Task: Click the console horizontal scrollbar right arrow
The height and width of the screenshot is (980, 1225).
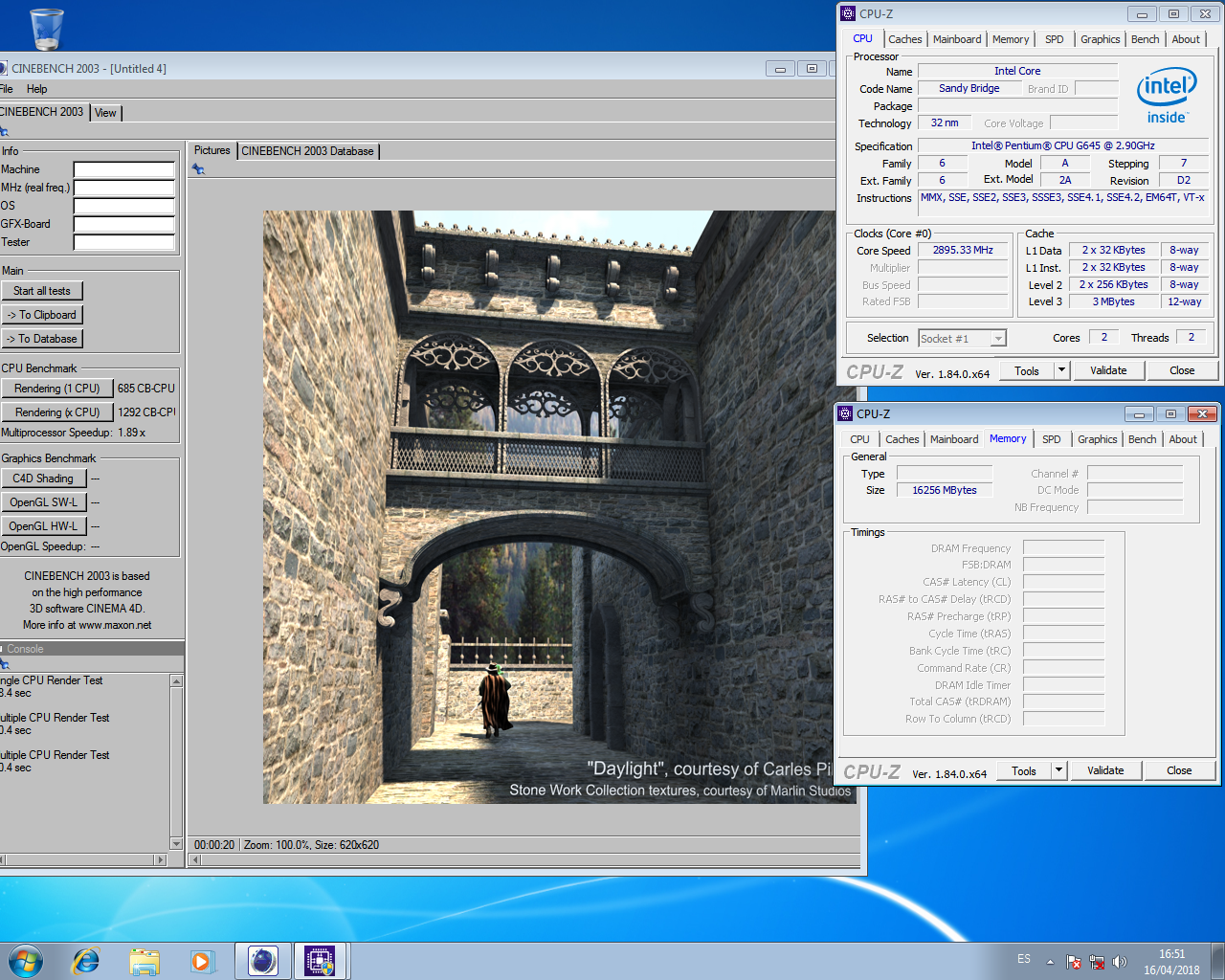Action: (161, 860)
